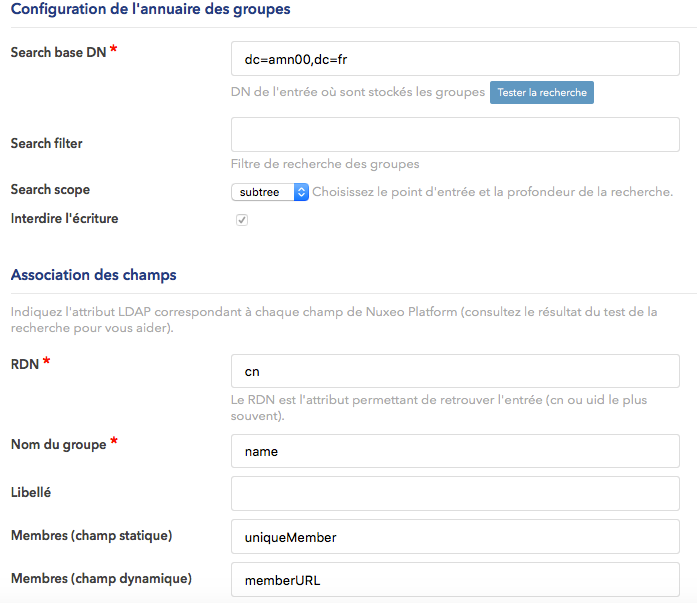Focus the field containing uniqueMember
Image resolution: width=697 pixels, height=603 pixels.
(455, 537)
